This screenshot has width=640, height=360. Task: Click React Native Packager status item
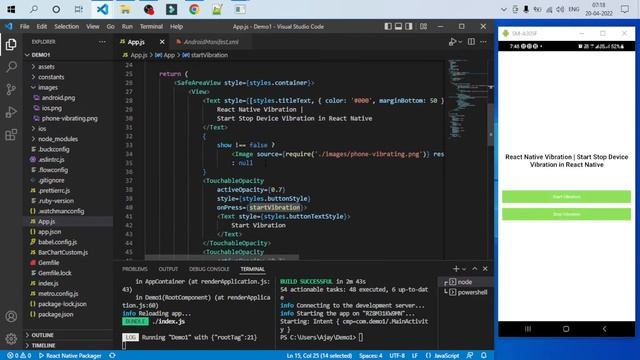(70, 356)
